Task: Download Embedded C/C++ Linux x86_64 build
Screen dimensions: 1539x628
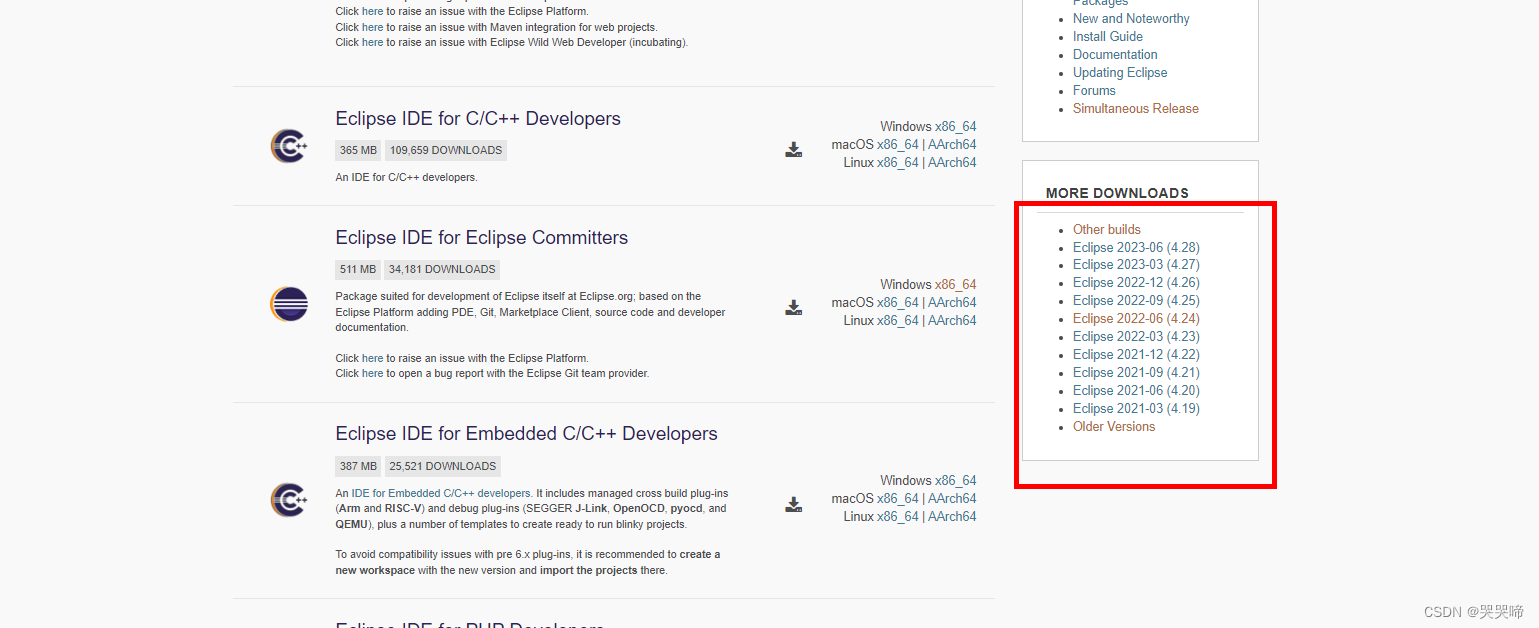Action: pyautogui.click(x=897, y=517)
